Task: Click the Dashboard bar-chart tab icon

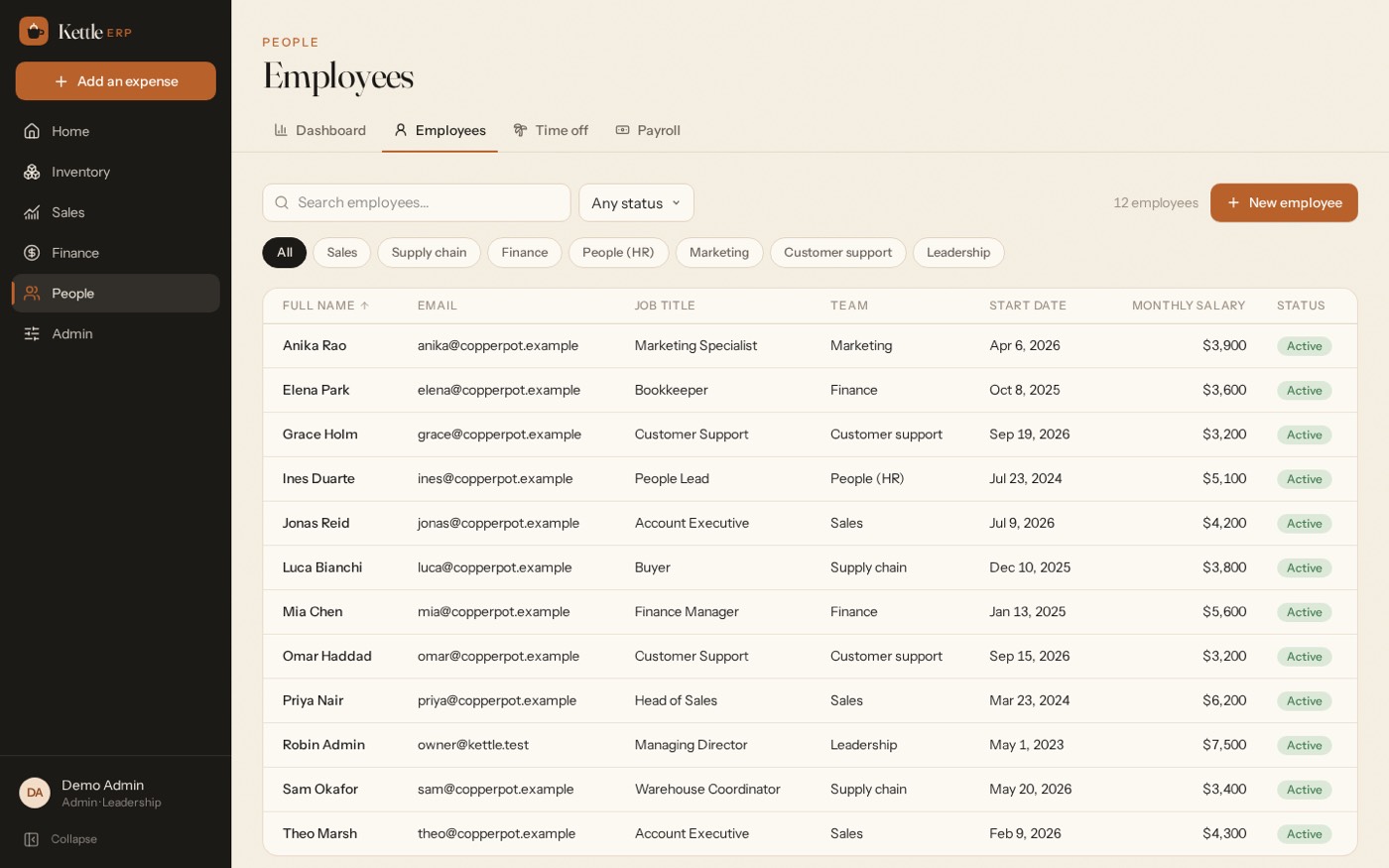Action: (x=281, y=130)
